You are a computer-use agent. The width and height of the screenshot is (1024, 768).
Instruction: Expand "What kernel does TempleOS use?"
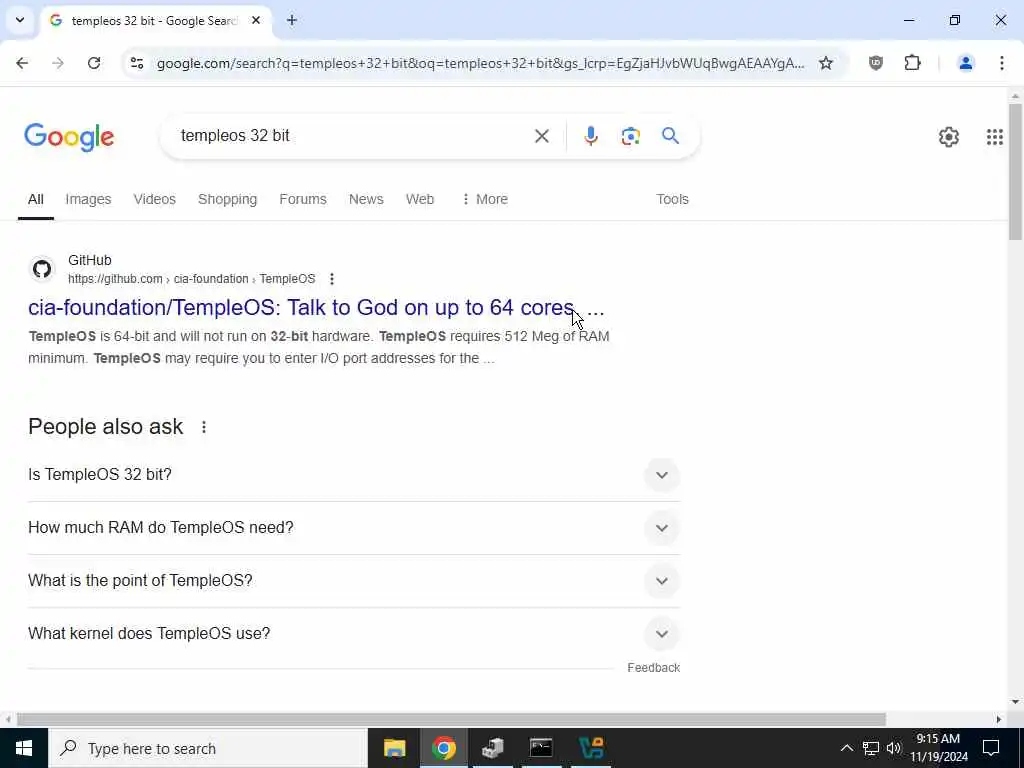(354, 633)
